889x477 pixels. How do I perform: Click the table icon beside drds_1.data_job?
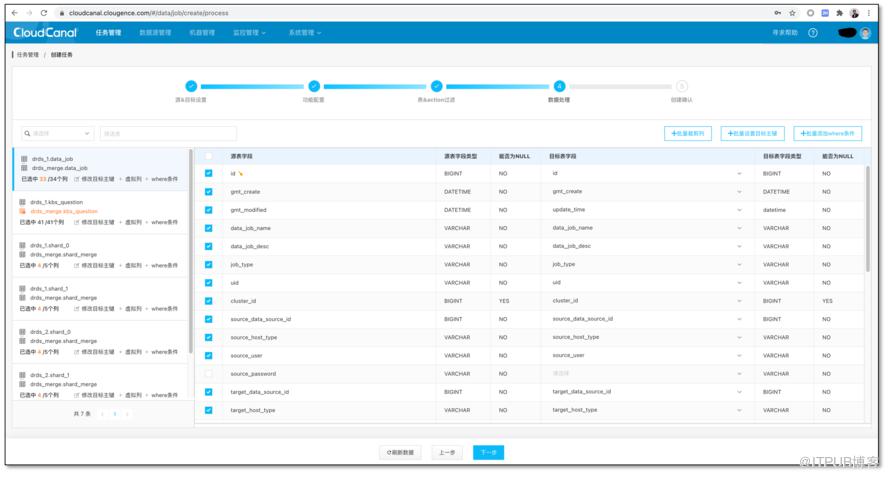coord(24,159)
